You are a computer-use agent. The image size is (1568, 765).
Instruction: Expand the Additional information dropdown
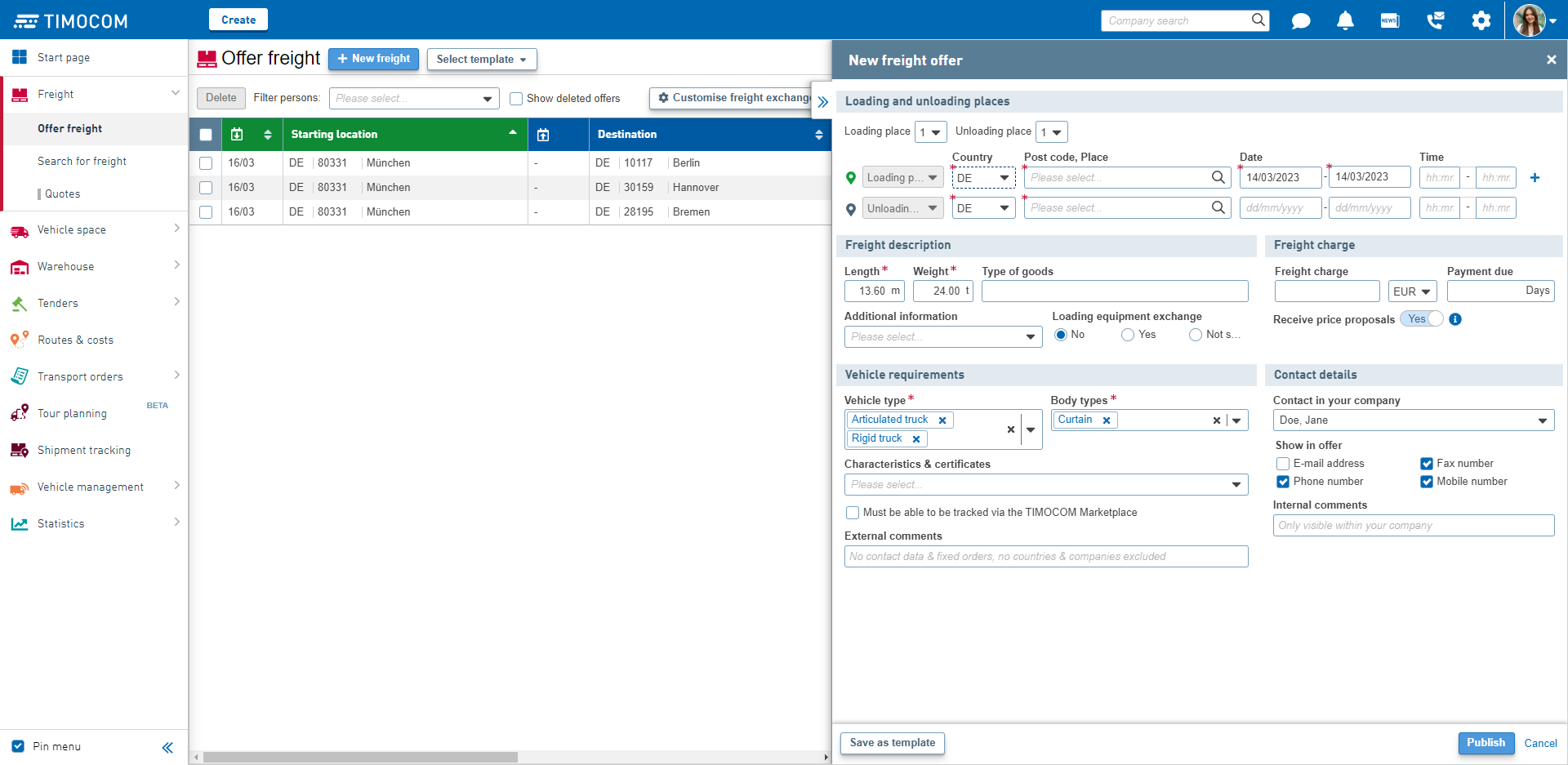click(x=1031, y=336)
